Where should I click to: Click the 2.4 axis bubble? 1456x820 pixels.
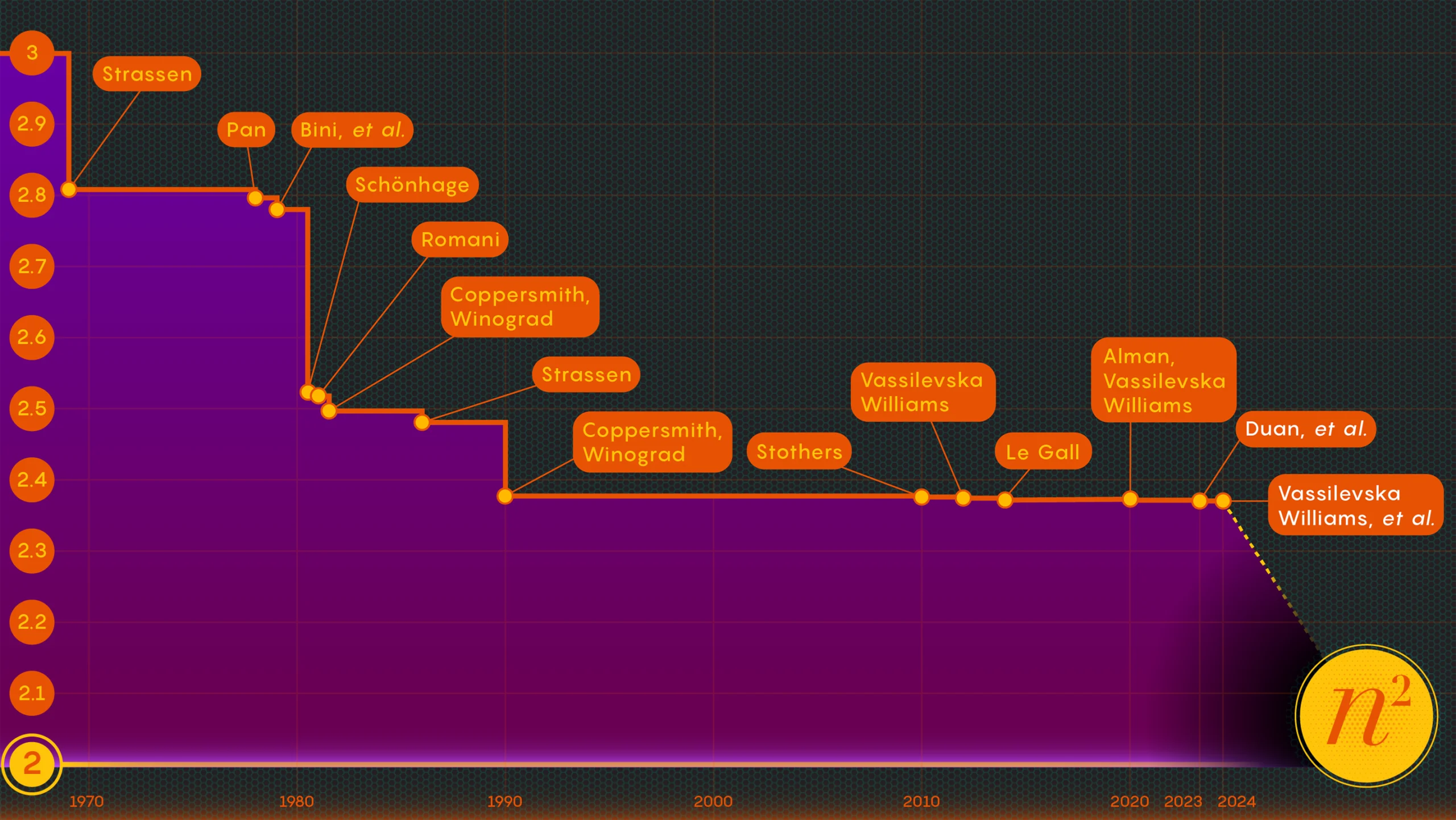pyautogui.click(x=32, y=479)
